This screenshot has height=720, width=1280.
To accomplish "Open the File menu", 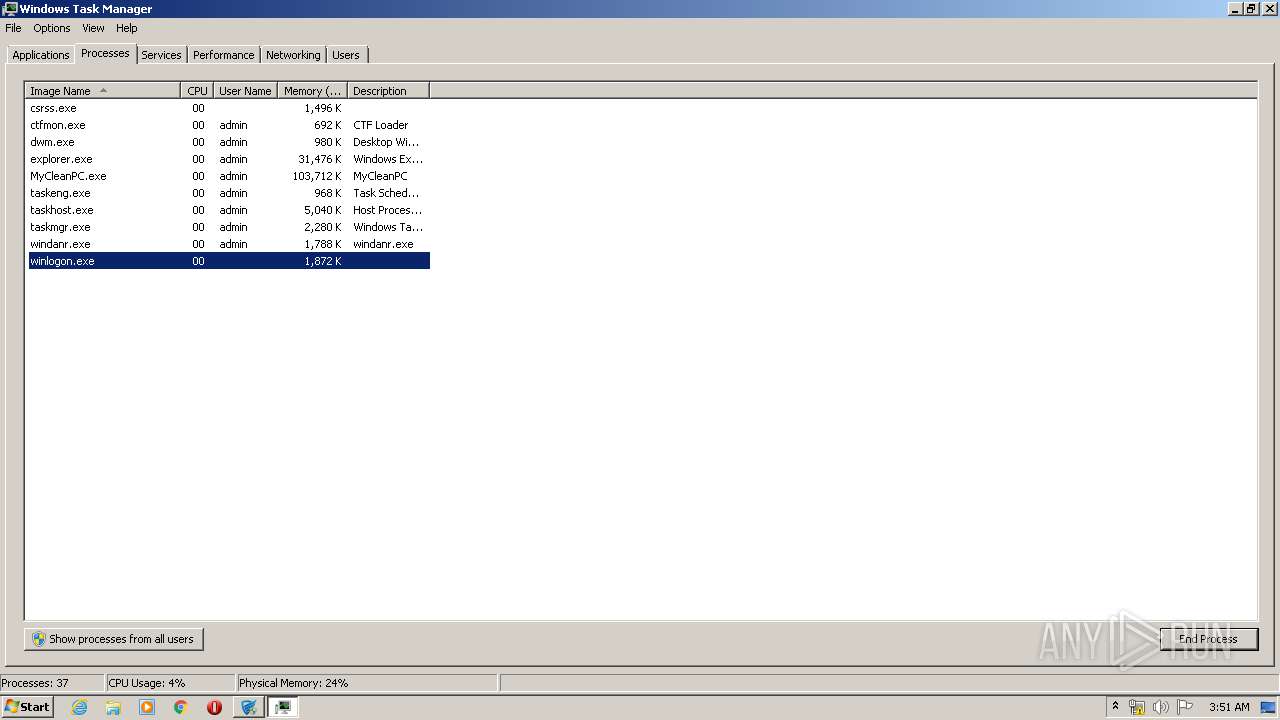I will [x=13, y=28].
